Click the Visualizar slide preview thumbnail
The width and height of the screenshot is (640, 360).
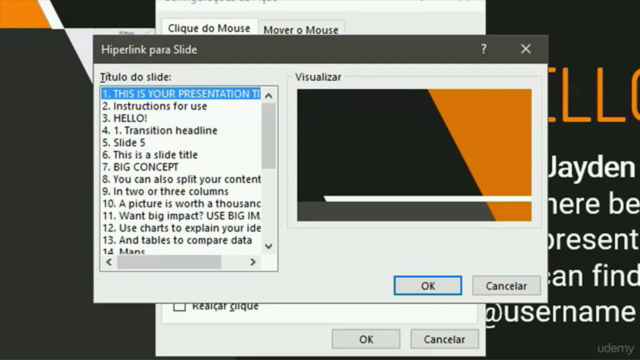tap(414, 155)
